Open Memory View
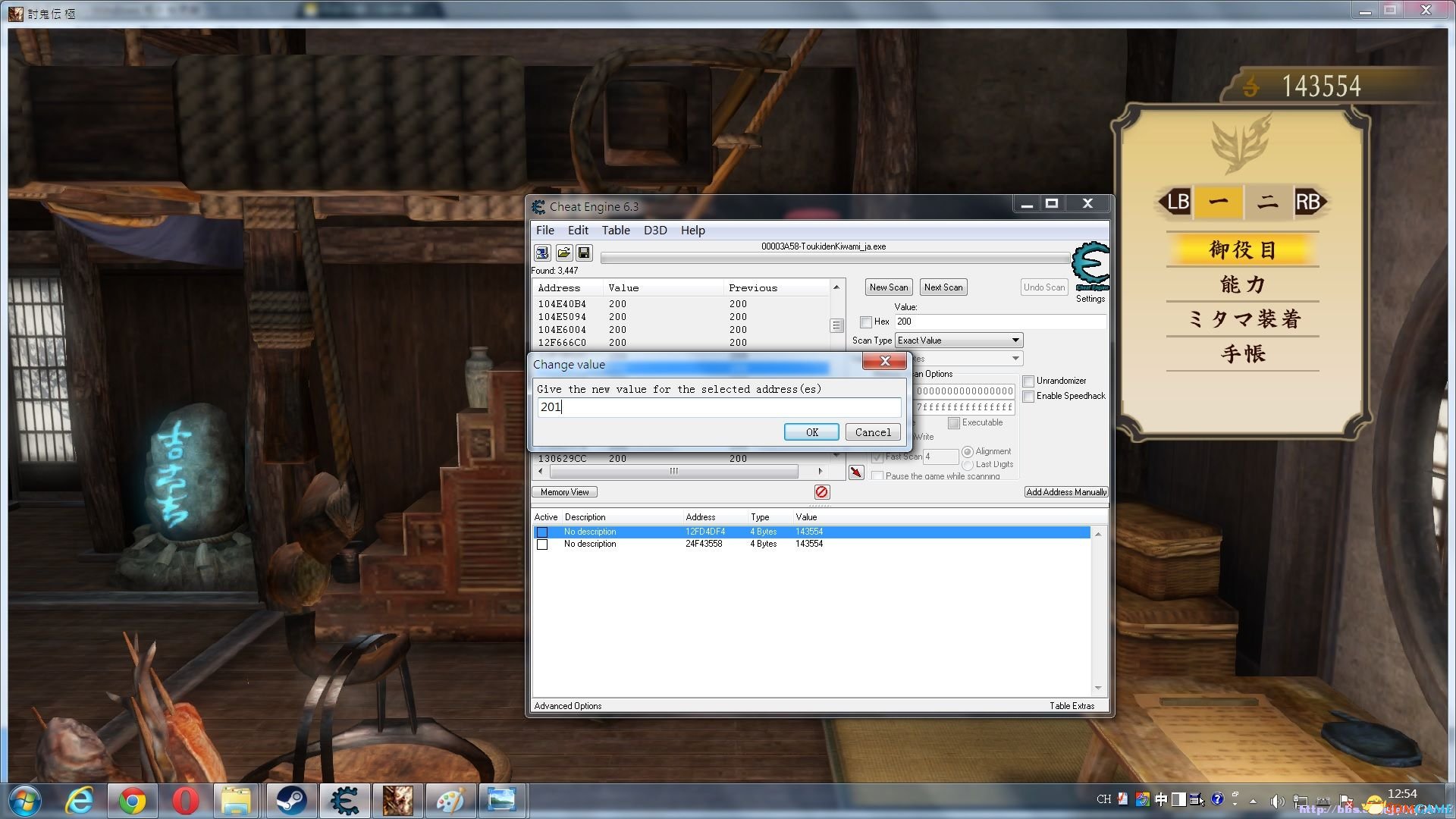The height and width of the screenshot is (819, 1456). click(x=565, y=492)
